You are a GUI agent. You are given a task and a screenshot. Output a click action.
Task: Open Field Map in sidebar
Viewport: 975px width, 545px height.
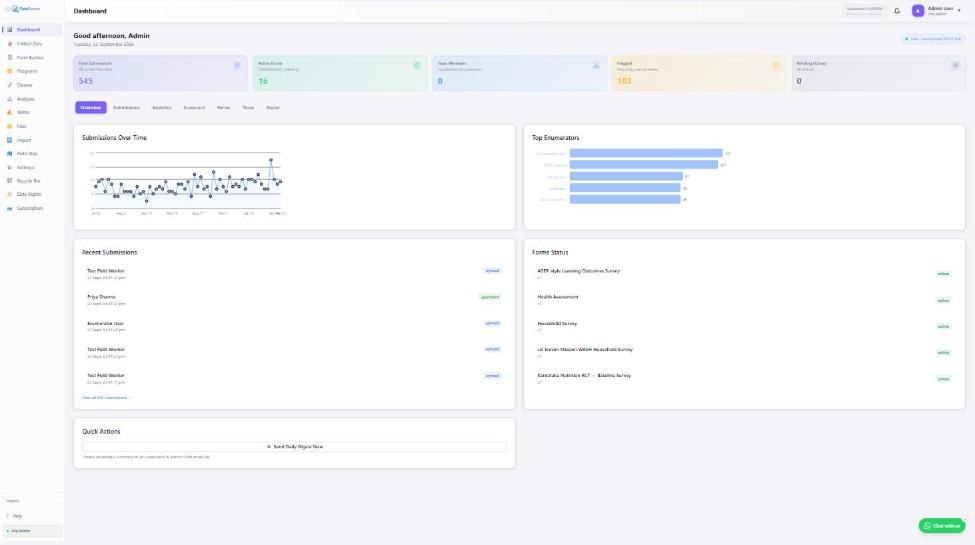point(31,154)
